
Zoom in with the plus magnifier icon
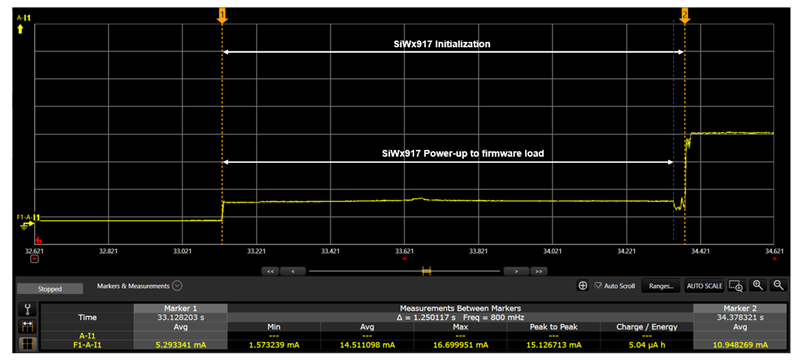click(757, 285)
